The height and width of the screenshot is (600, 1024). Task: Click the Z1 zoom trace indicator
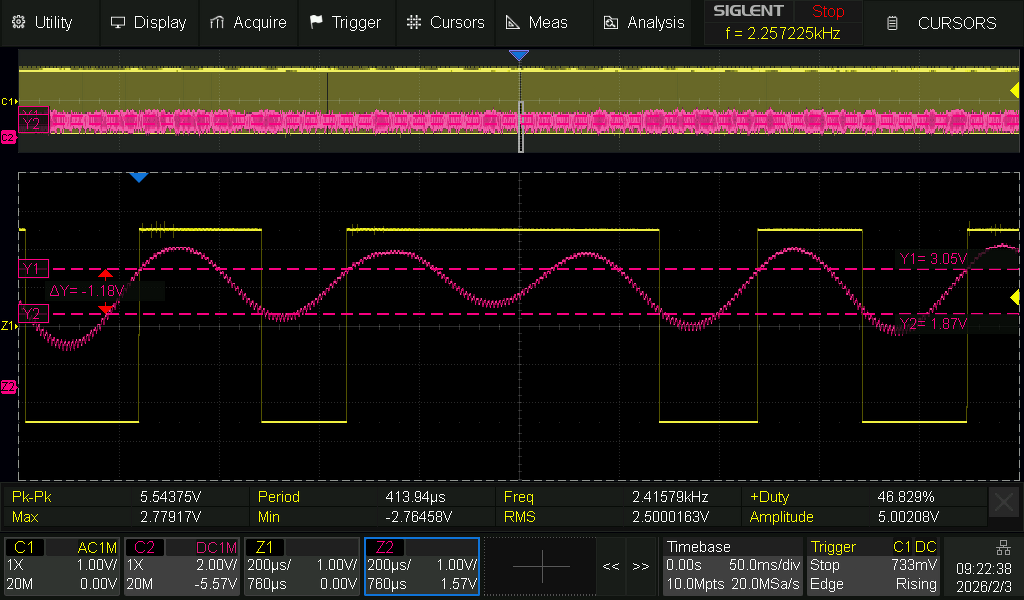click(x=9, y=325)
